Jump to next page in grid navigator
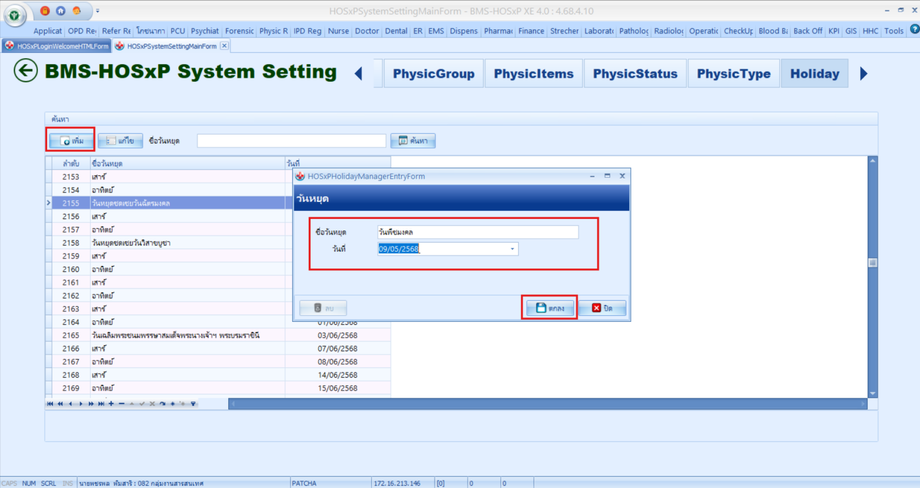This screenshot has width=920, height=488. point(90,404)
